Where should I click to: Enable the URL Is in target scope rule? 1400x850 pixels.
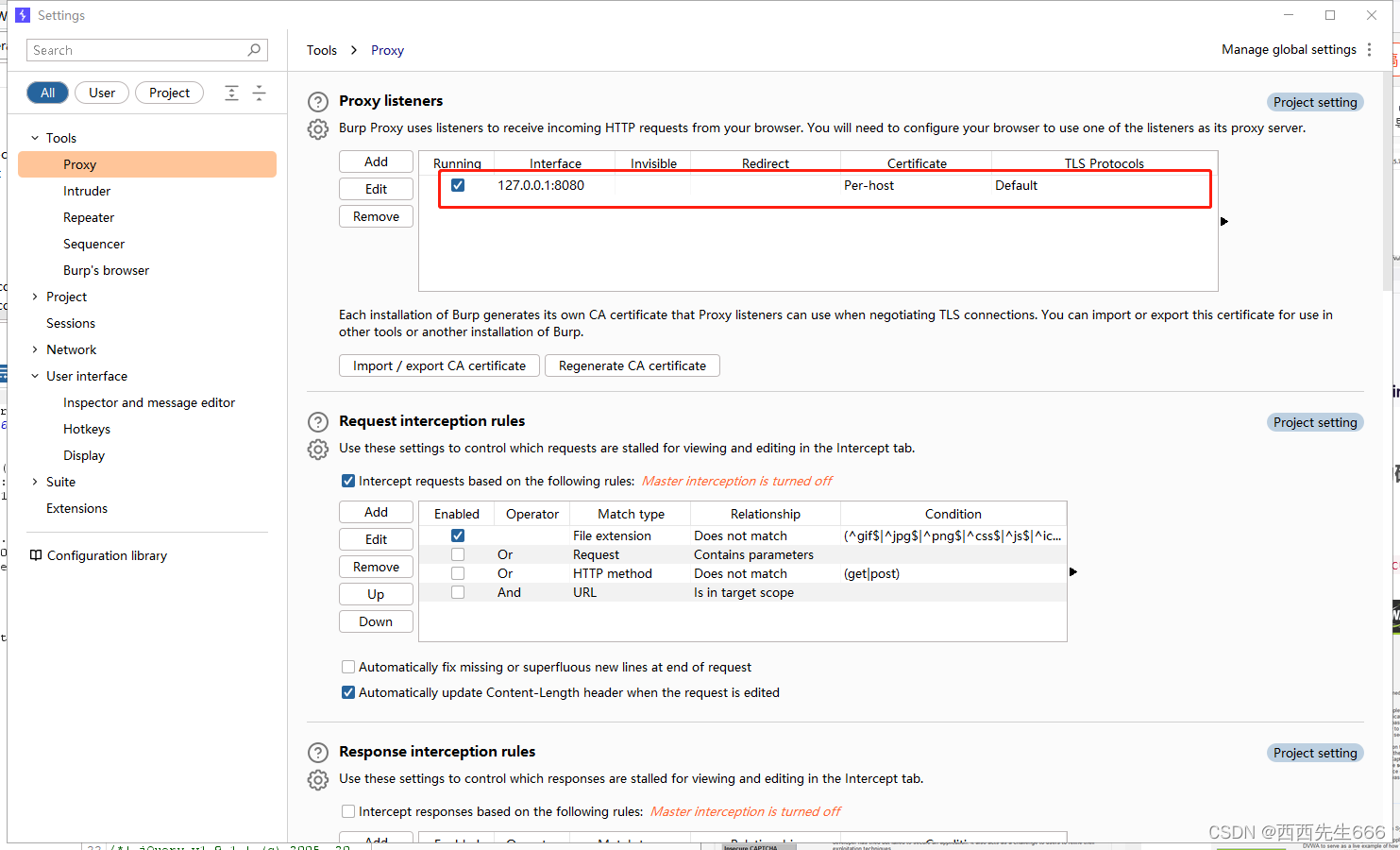coord(458,592)
